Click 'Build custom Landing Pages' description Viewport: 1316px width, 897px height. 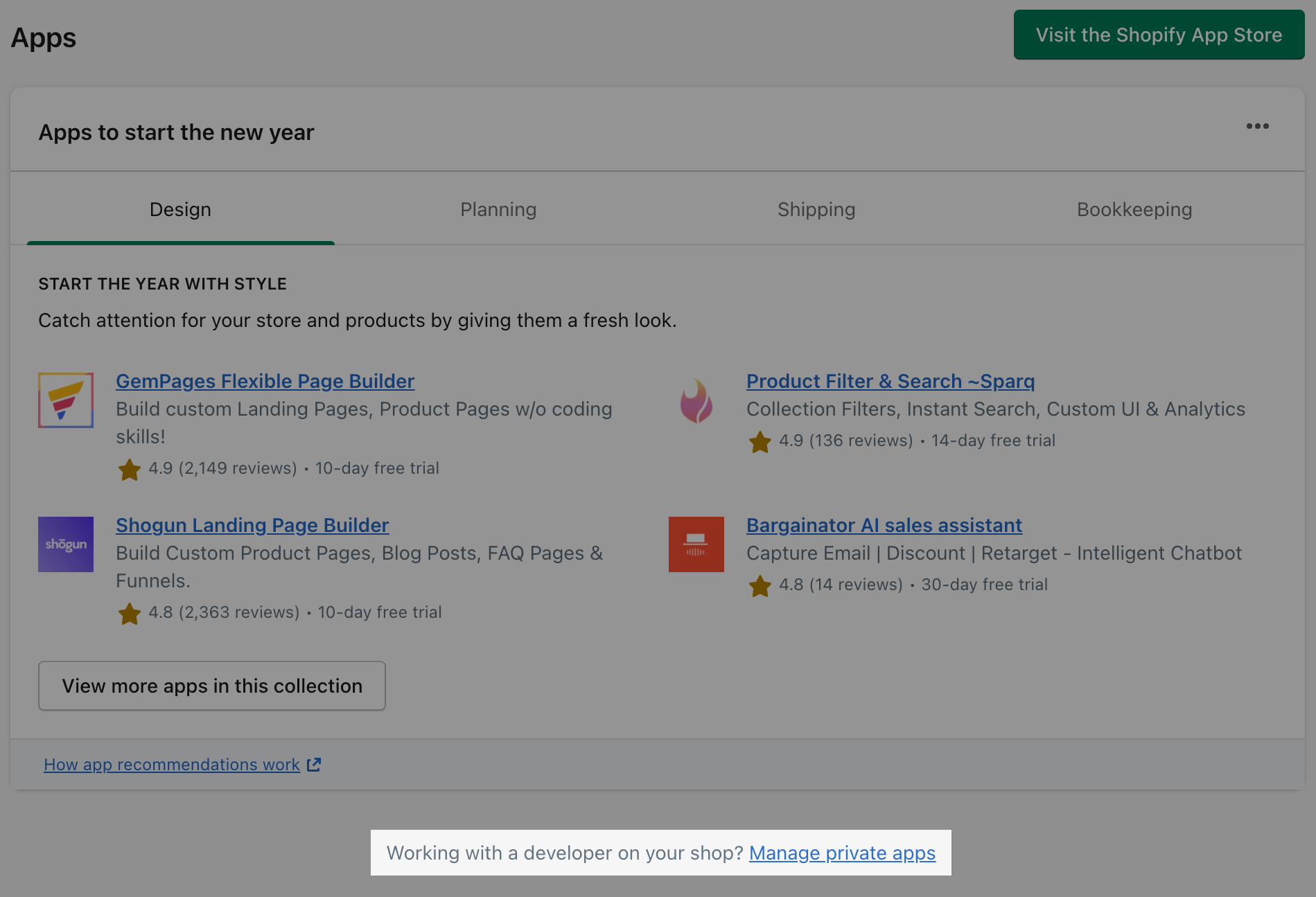pos(364,423)
